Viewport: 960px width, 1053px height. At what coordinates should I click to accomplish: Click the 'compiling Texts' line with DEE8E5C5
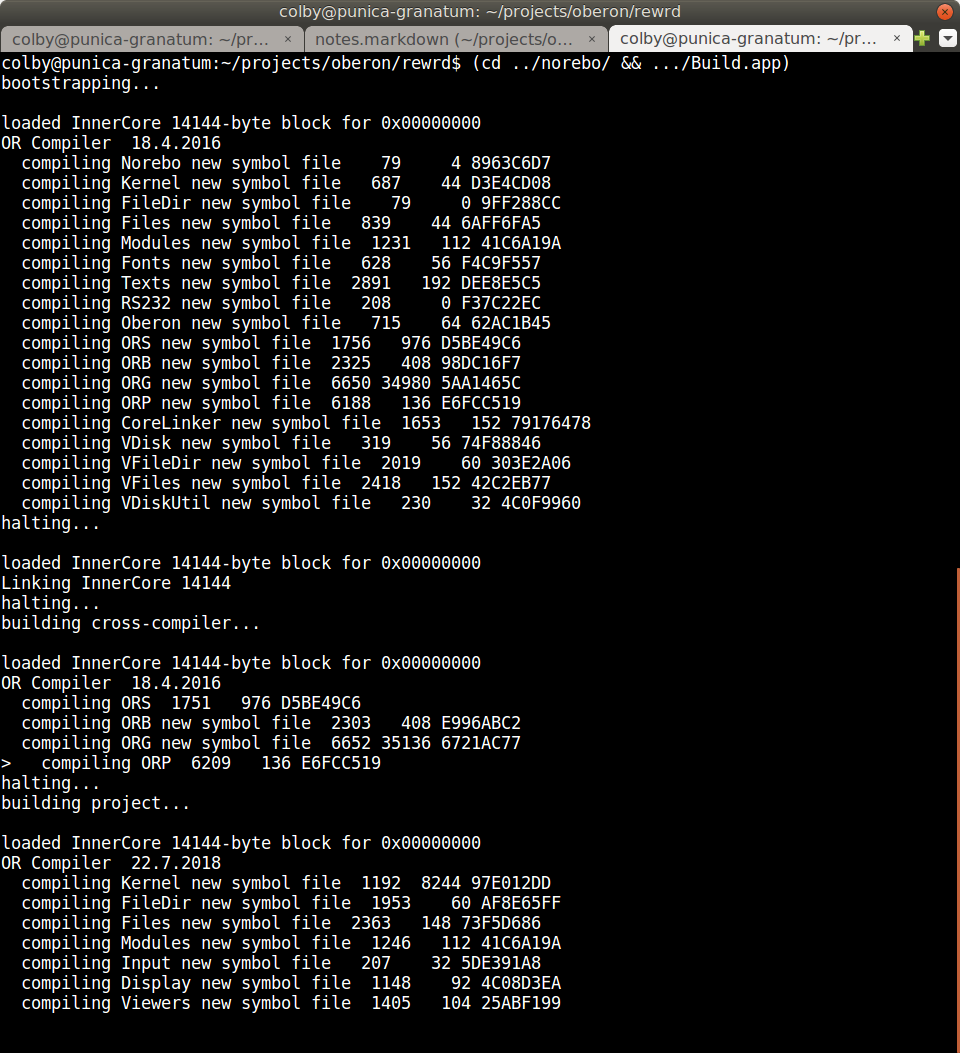point(281,283)
